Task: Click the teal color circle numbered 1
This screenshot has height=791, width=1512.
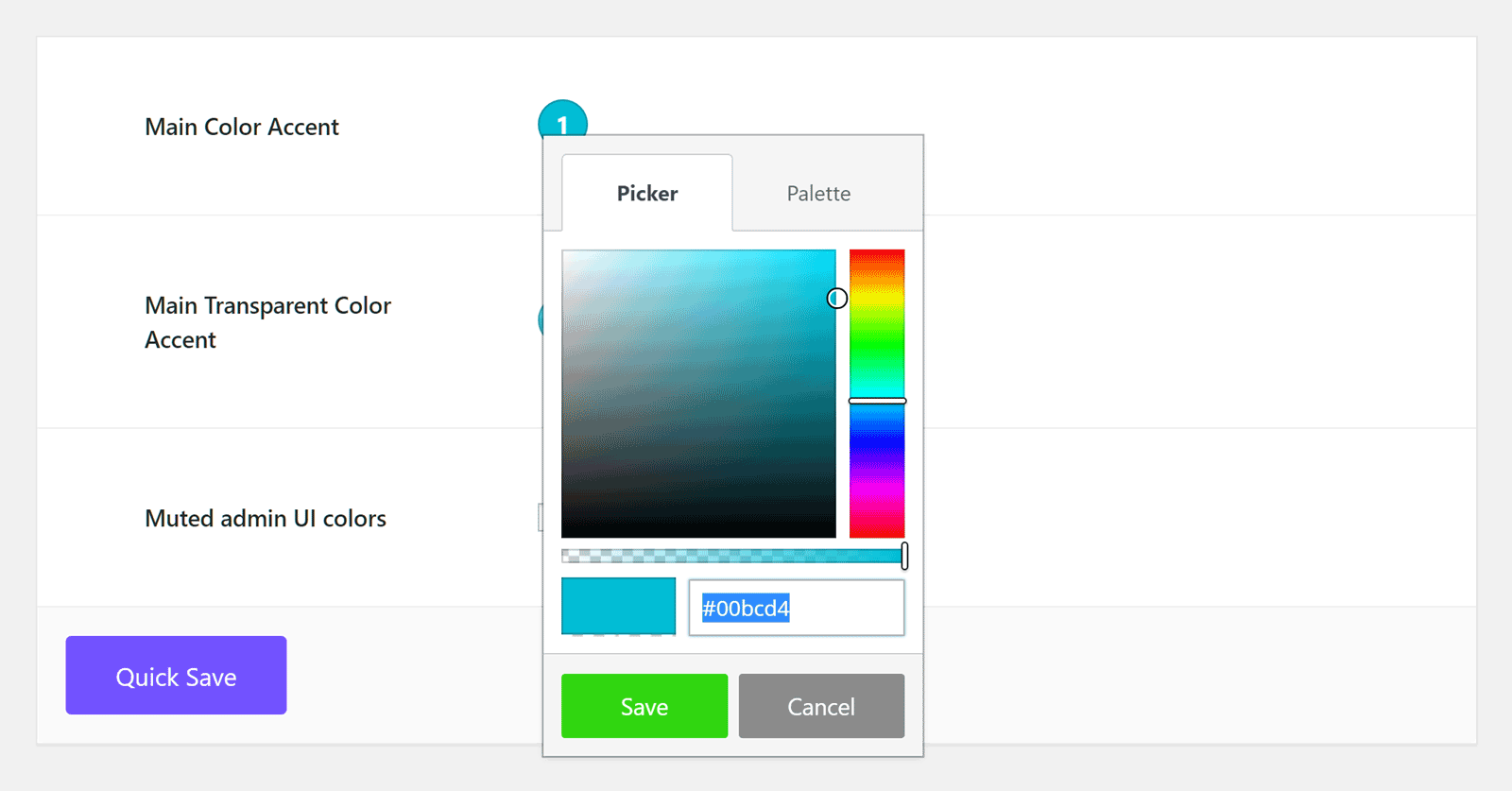Action: coord(562,117)
